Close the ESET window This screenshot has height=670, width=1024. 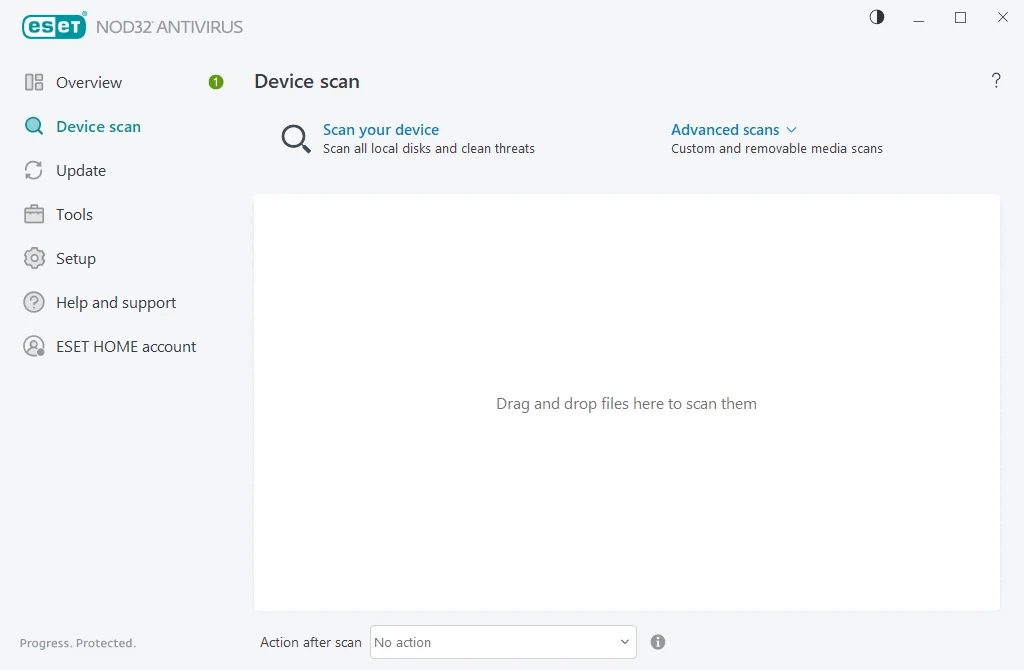tap(1003, 18)
